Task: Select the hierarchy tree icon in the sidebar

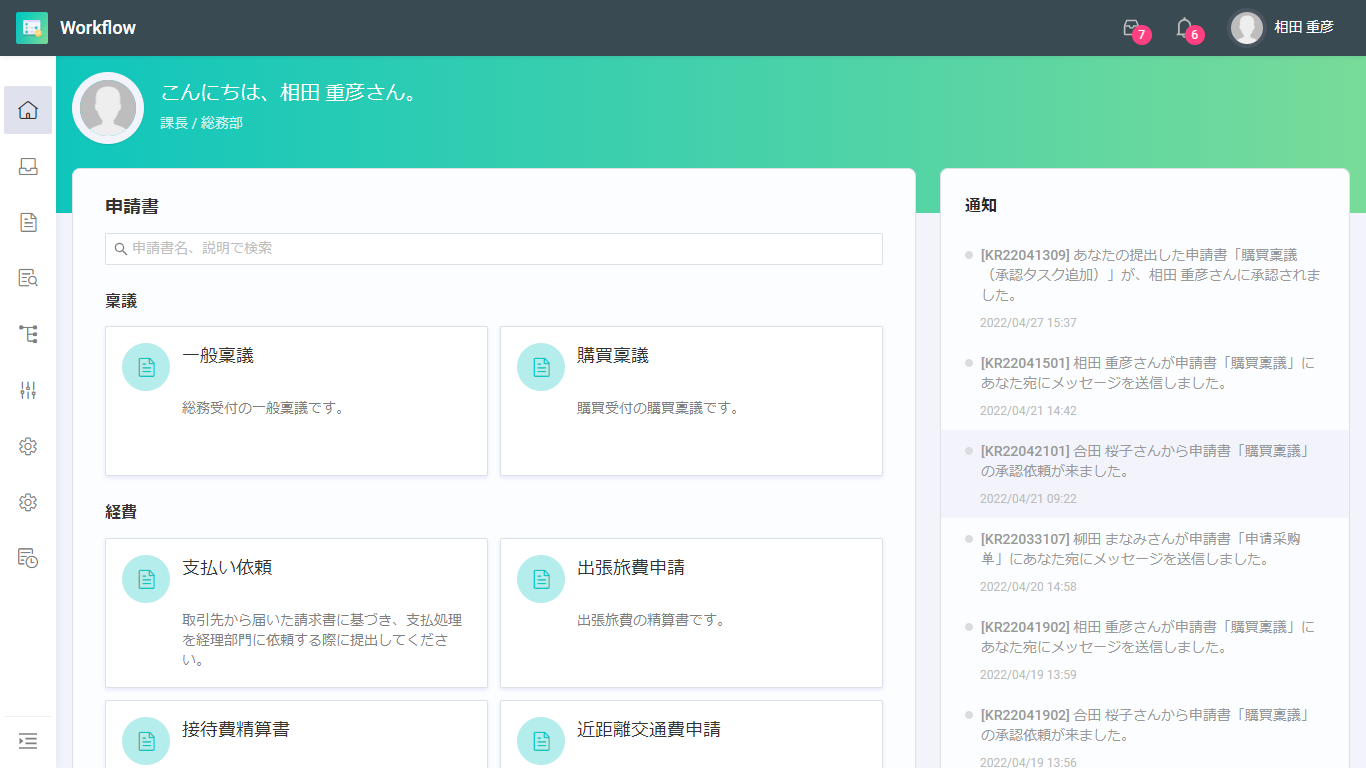Action: [x=28, y=334]
